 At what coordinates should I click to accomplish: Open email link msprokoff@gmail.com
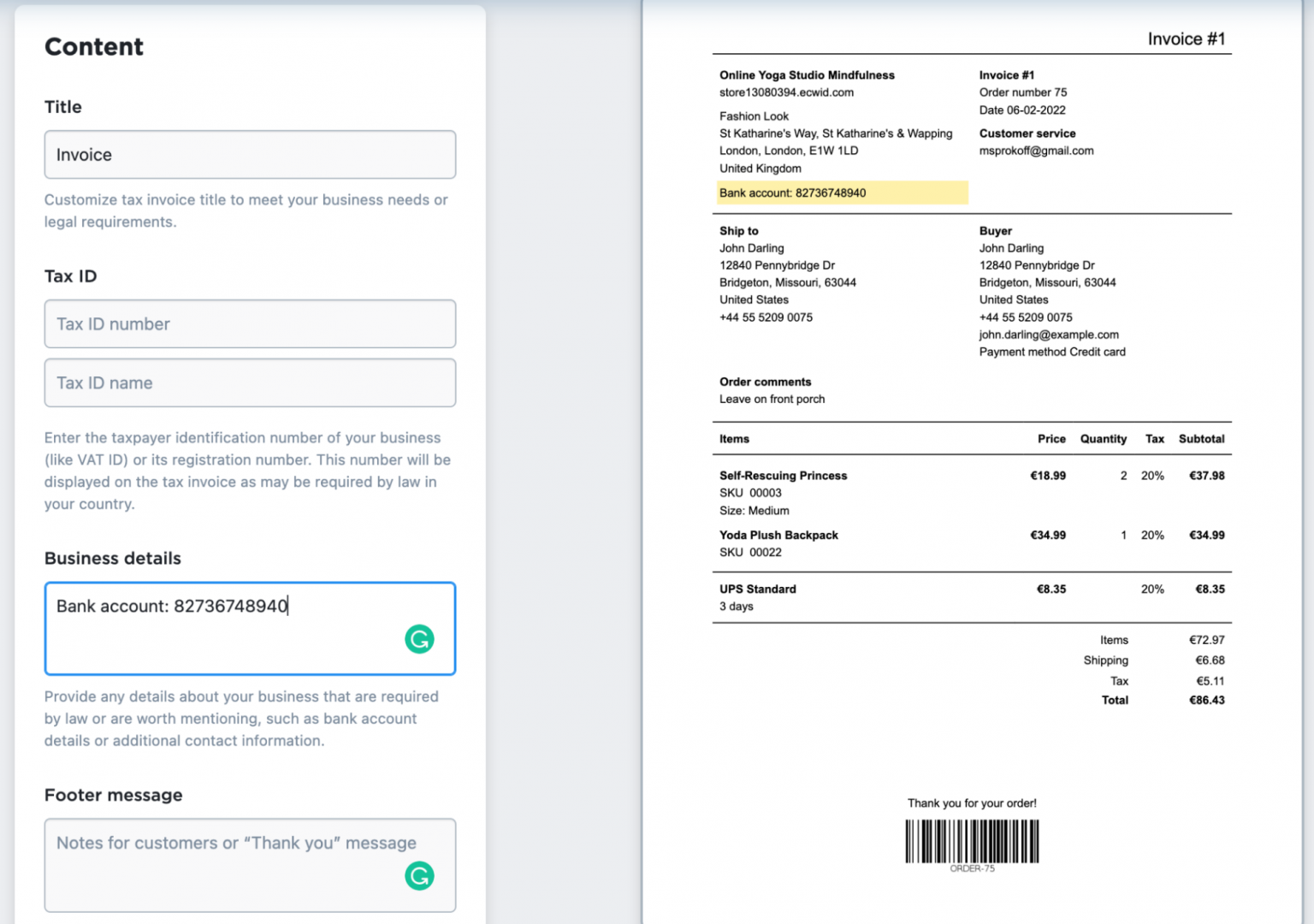[x=1036, y=151]
